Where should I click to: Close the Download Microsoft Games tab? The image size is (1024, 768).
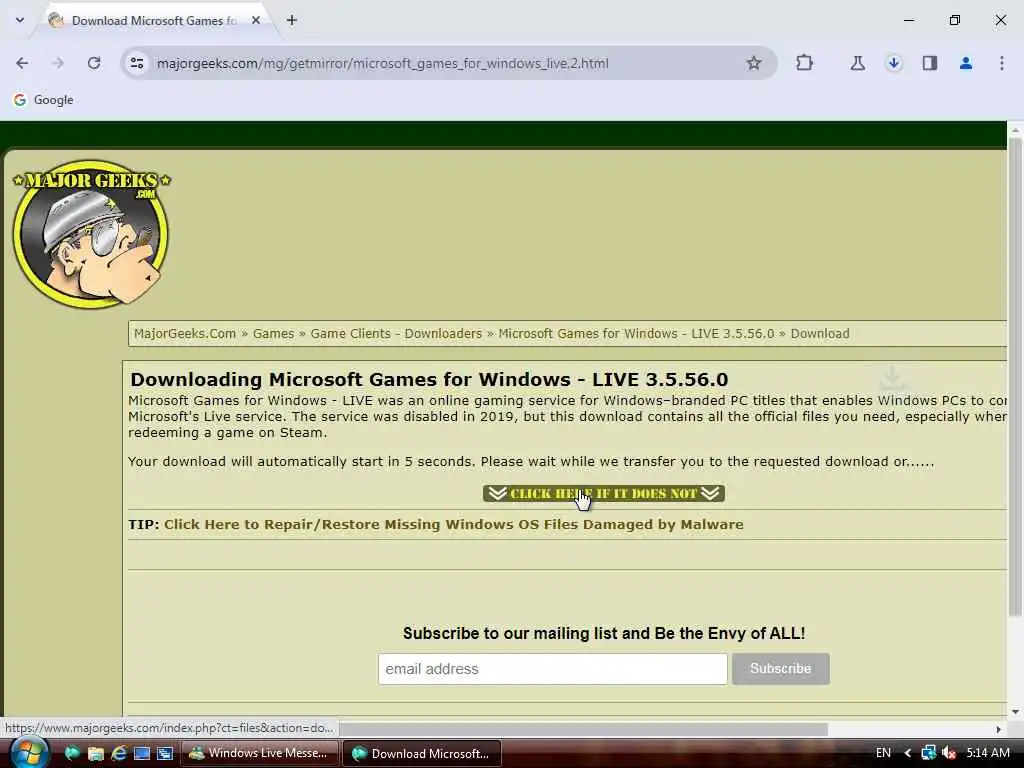click(x=256, y=20)
